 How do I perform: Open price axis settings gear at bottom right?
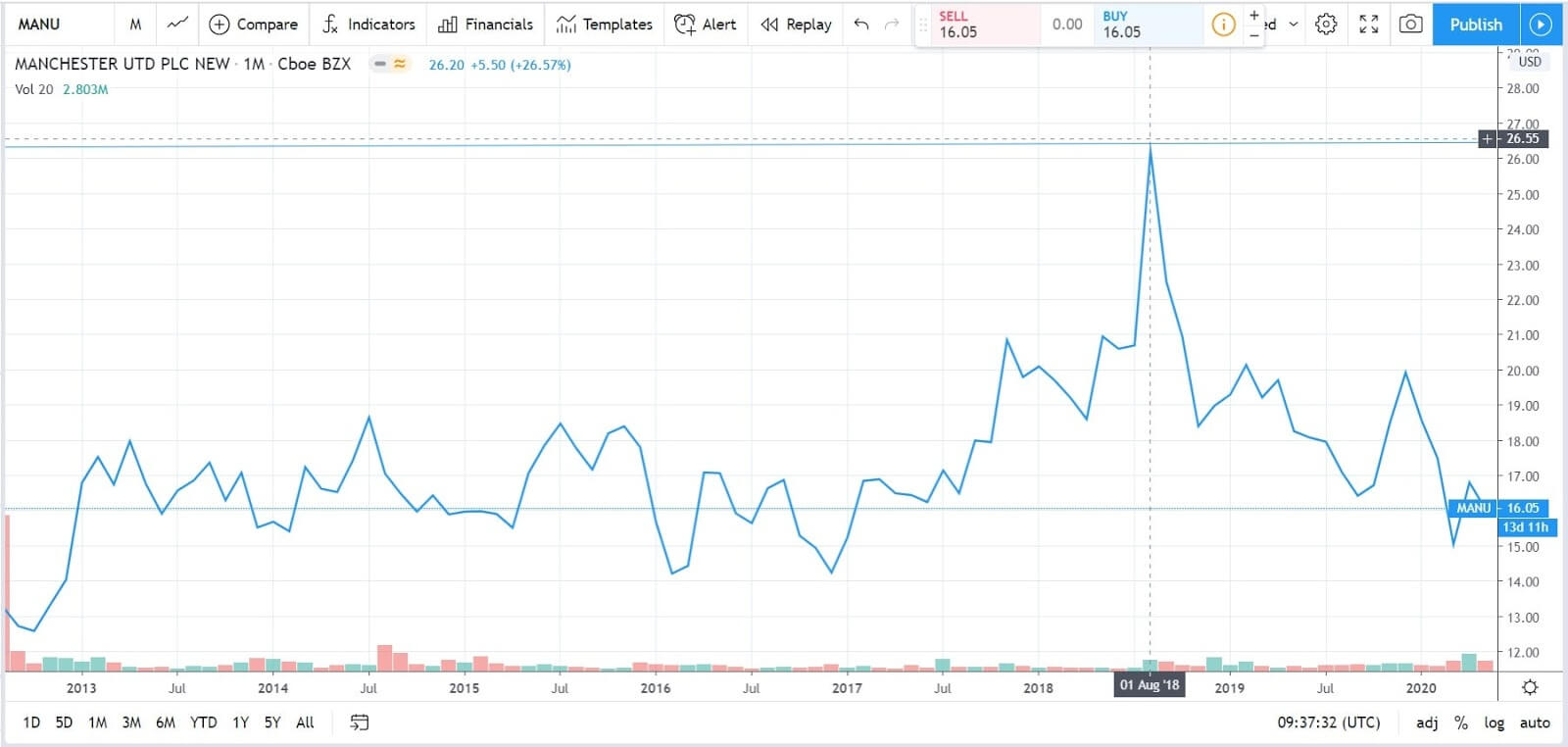tap(1530, 687)
